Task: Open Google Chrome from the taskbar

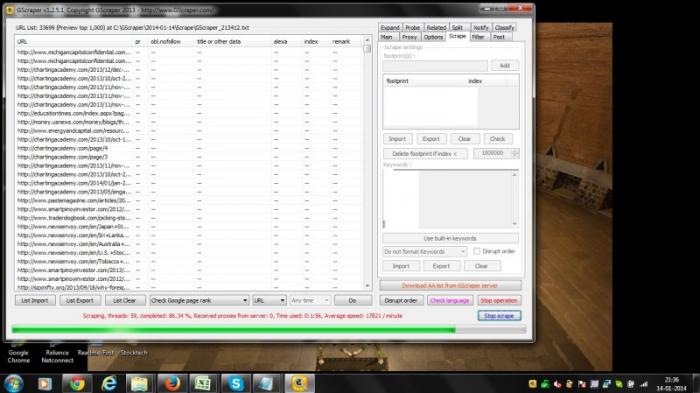Action: pyautogui.click(x=77, y=383)
